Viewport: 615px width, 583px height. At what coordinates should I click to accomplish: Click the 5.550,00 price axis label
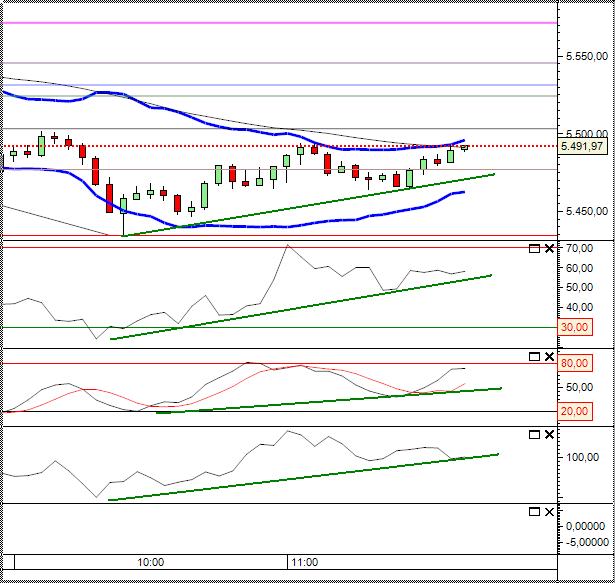click(586, 56)
